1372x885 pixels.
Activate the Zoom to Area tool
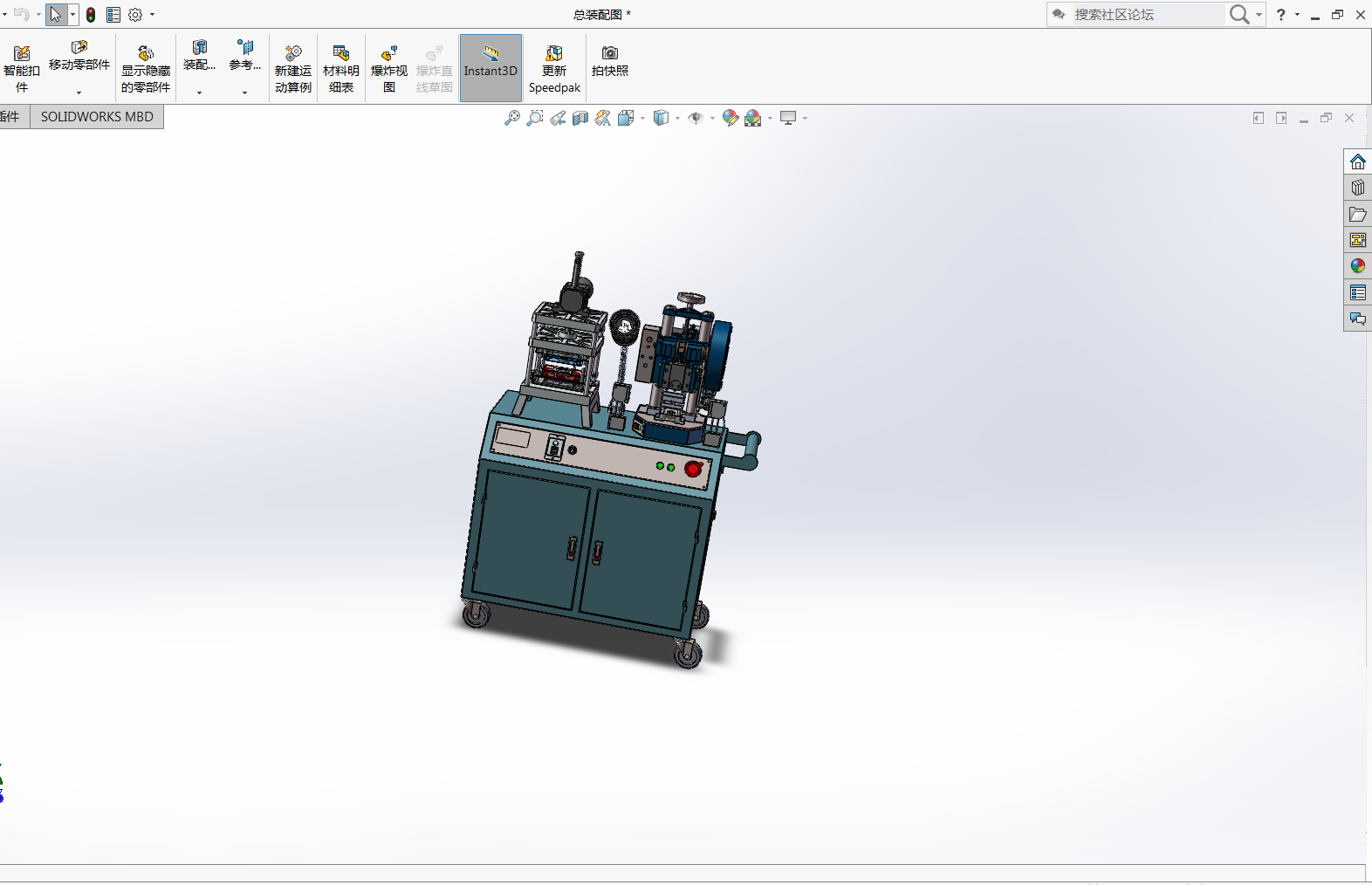tap(535, 118)
